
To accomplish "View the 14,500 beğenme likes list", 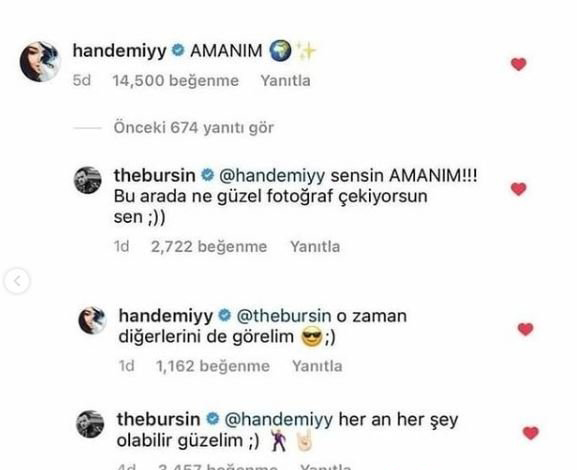I will 176,81.
